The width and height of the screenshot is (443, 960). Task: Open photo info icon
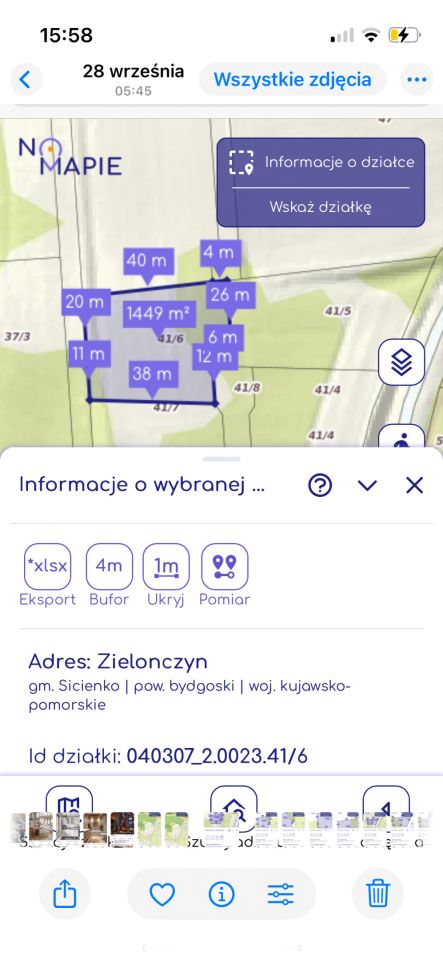222,895
